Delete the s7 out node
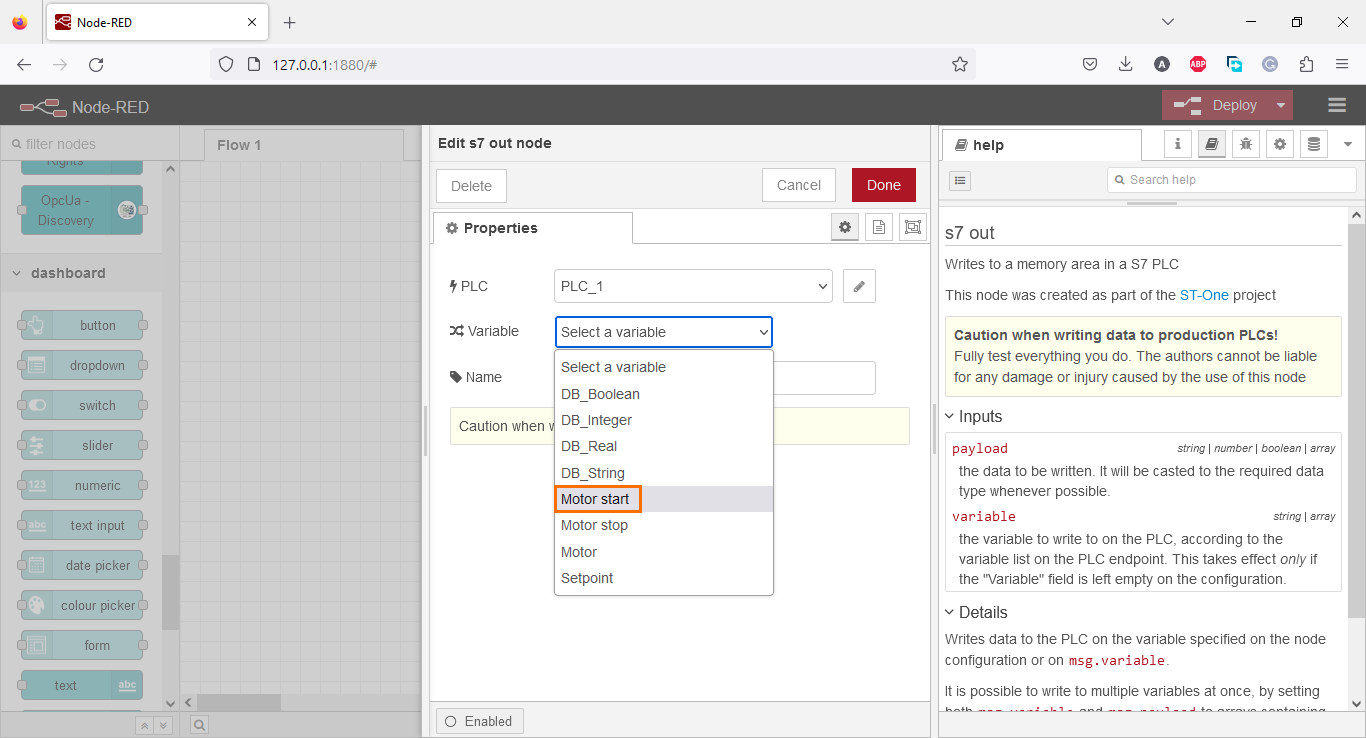1366x738 pixels. tap(471, 186)
